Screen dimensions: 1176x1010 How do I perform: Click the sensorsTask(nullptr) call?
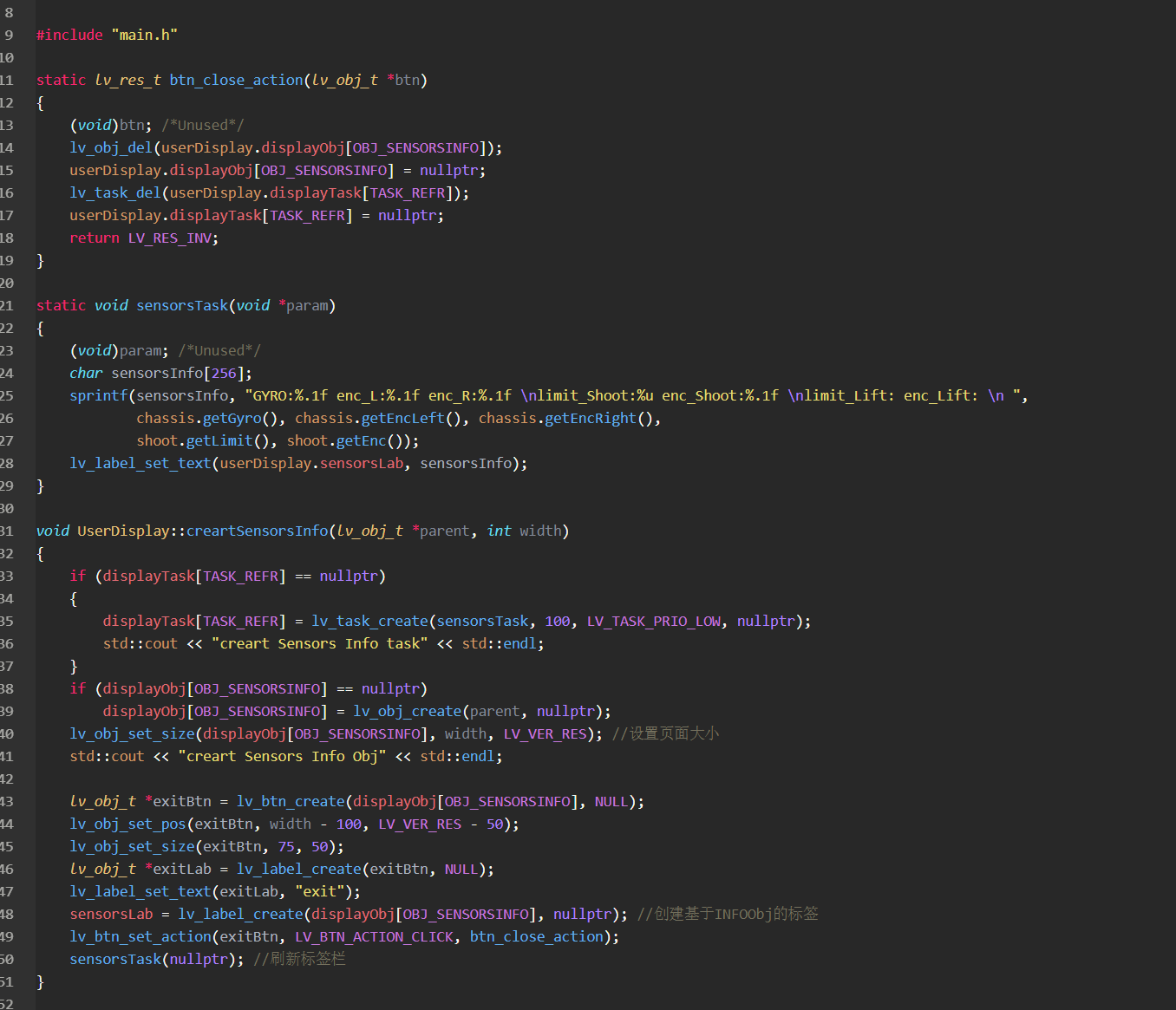coord(154,959)
